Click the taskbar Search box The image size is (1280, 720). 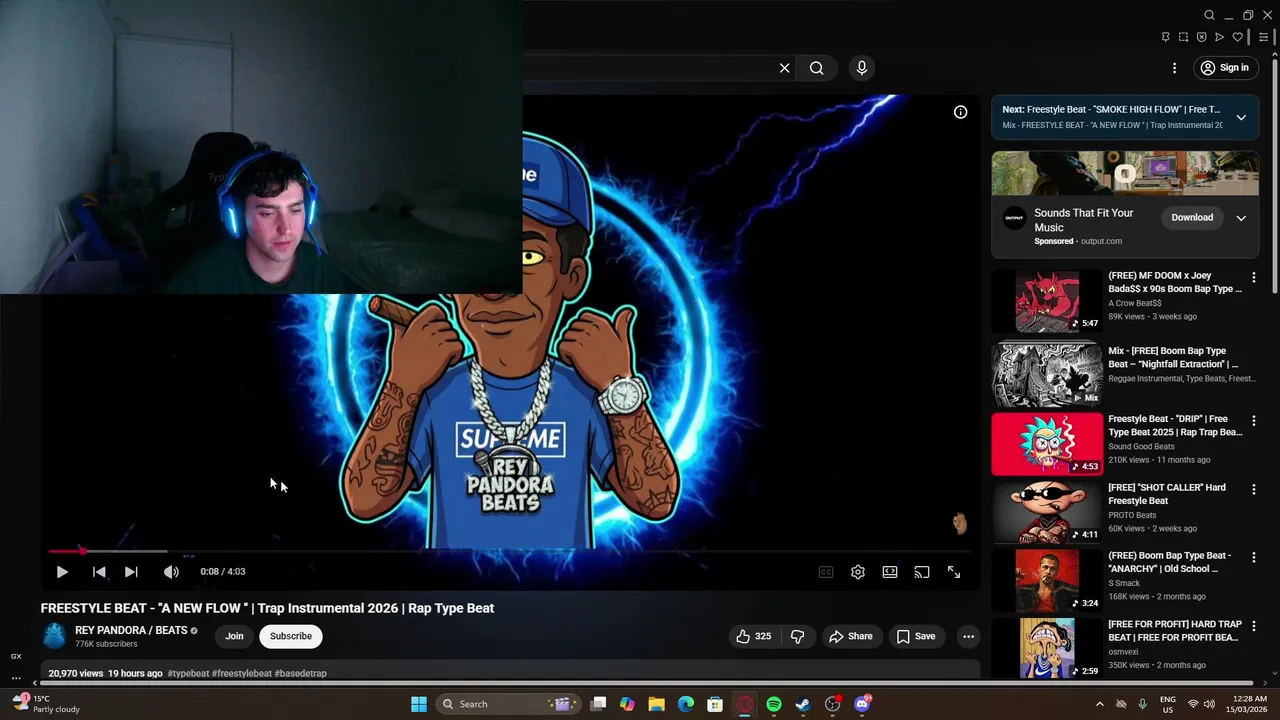point(507,704)
